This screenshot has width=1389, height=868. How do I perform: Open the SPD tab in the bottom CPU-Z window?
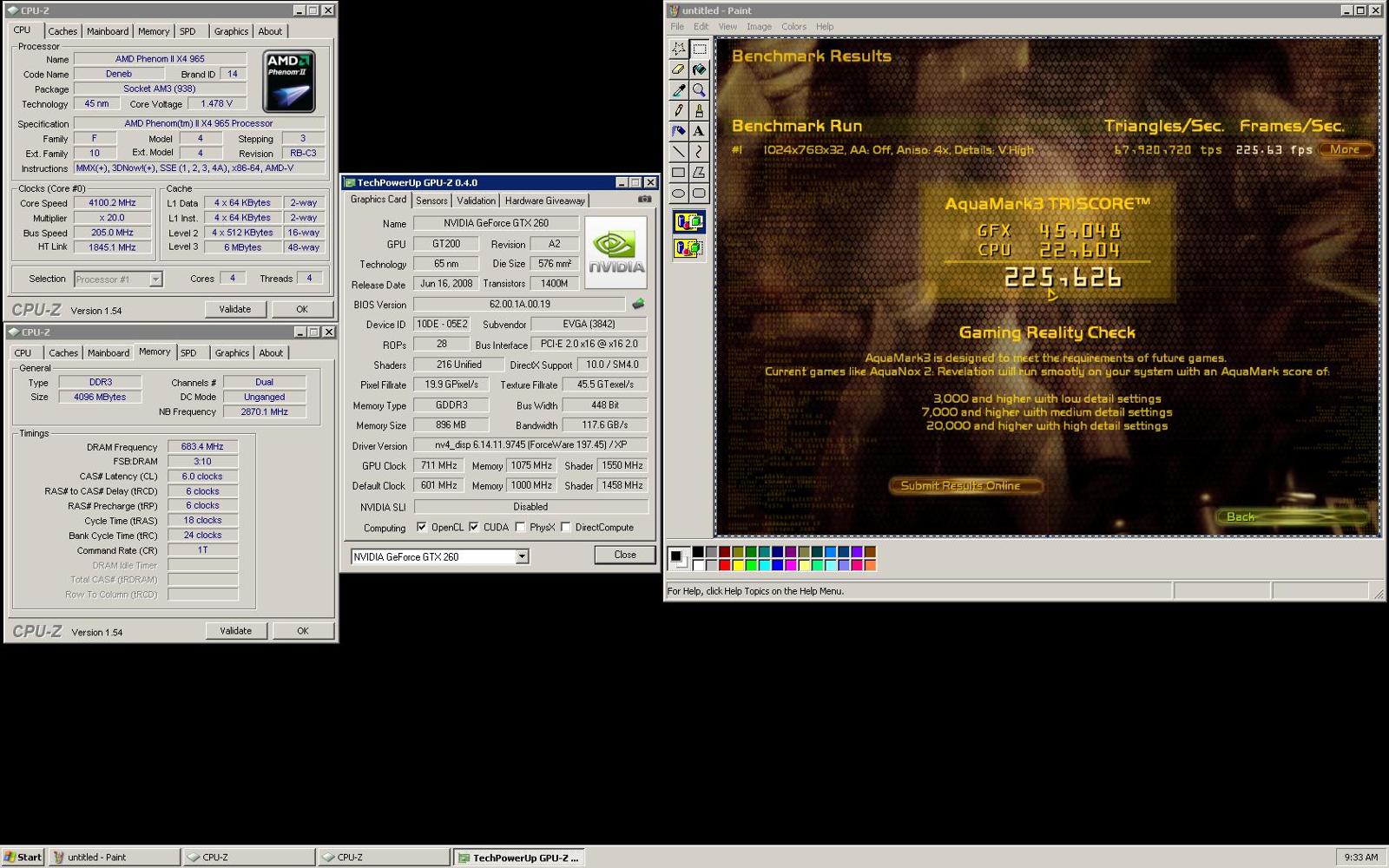[x=188, y=353]
